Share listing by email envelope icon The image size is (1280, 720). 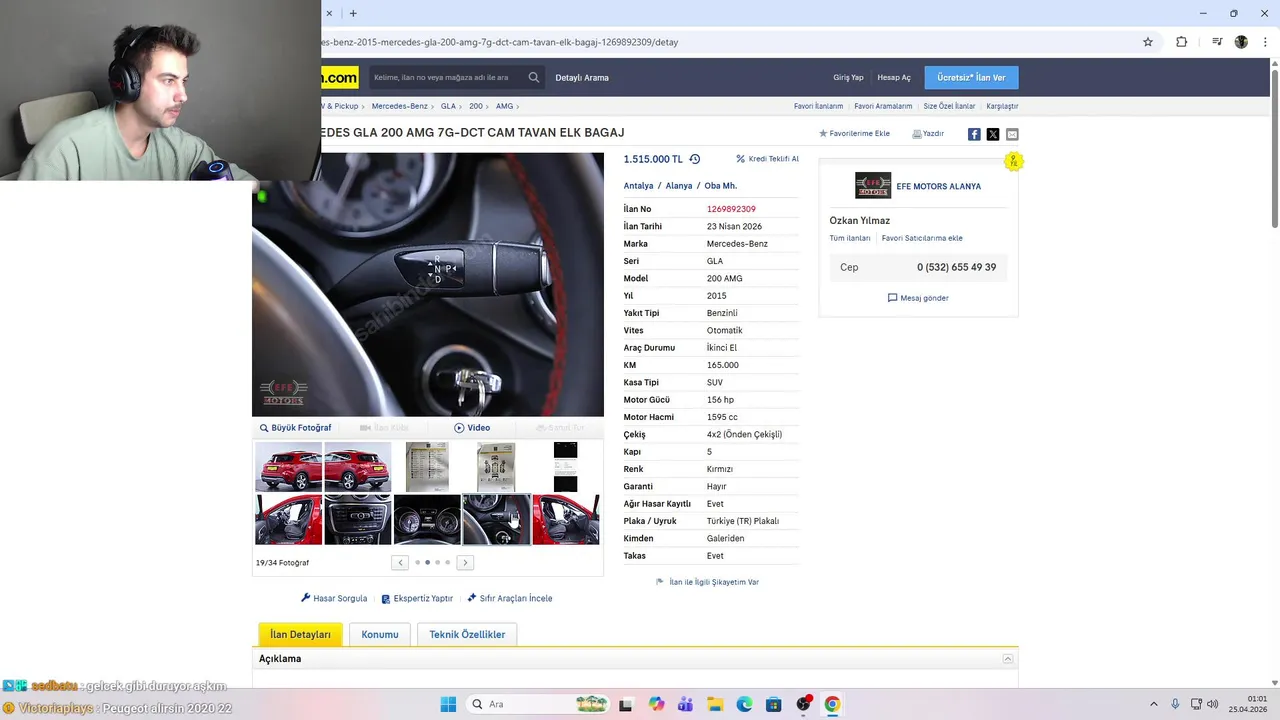tap(1012, 134)
